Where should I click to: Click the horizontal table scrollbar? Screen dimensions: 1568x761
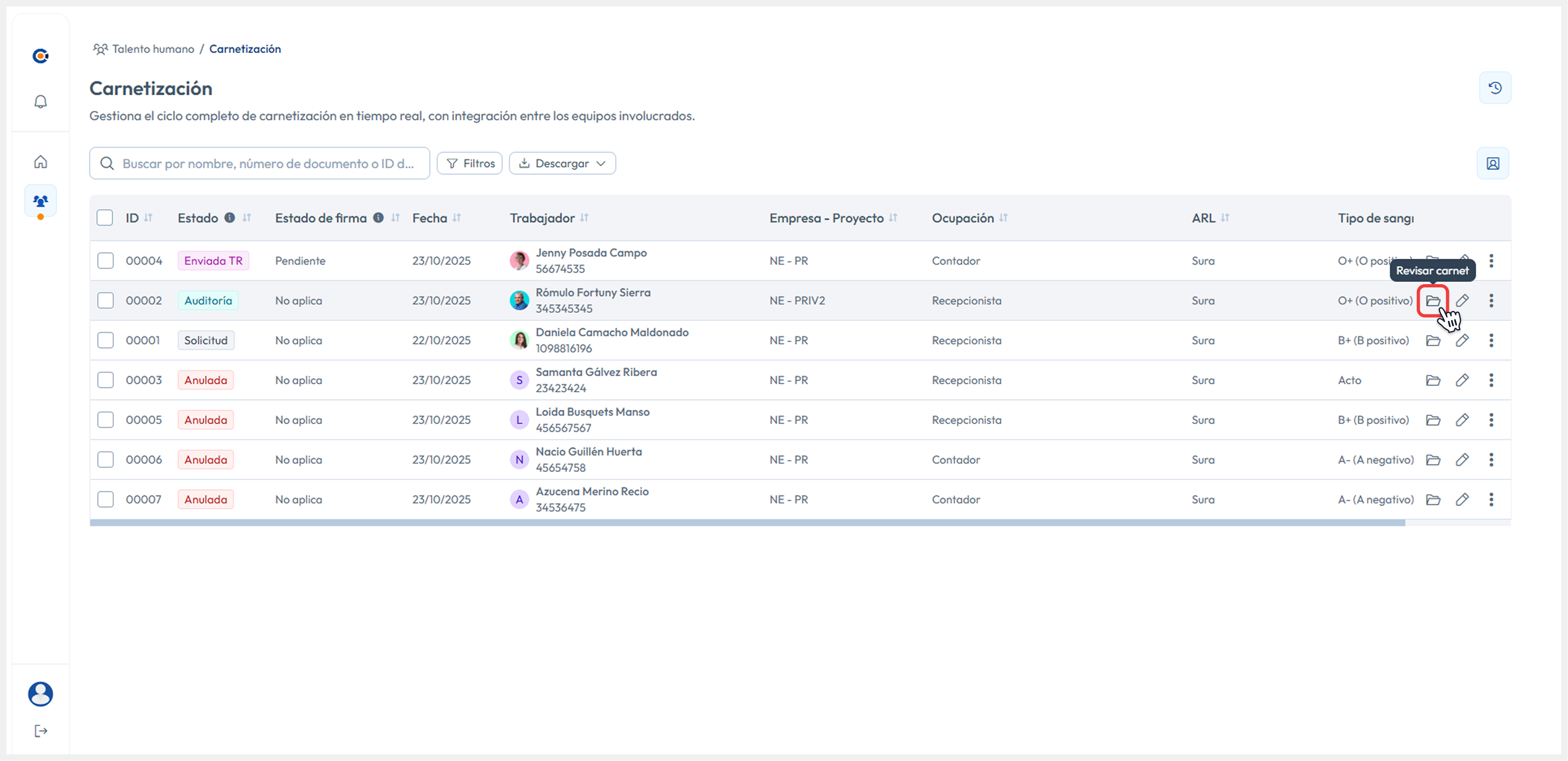pyautogui.click(x=746, y=523)
